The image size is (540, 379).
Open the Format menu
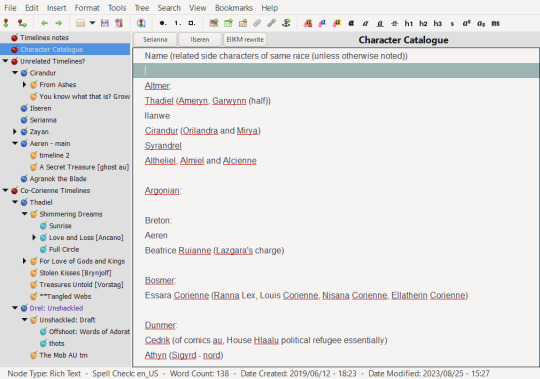pos(87,8)
